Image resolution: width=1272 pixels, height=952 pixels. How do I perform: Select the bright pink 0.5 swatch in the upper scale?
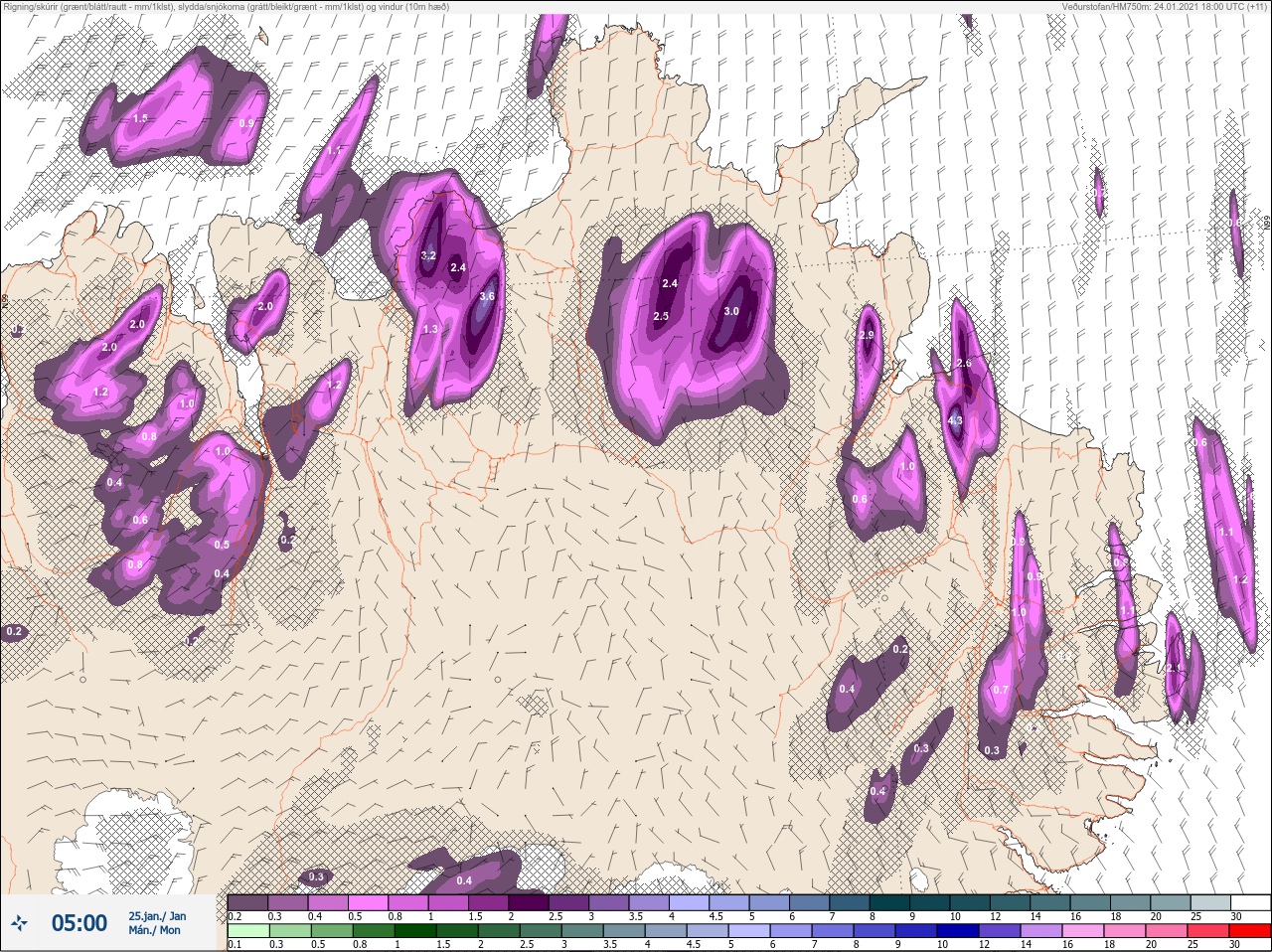pos(368,902)
